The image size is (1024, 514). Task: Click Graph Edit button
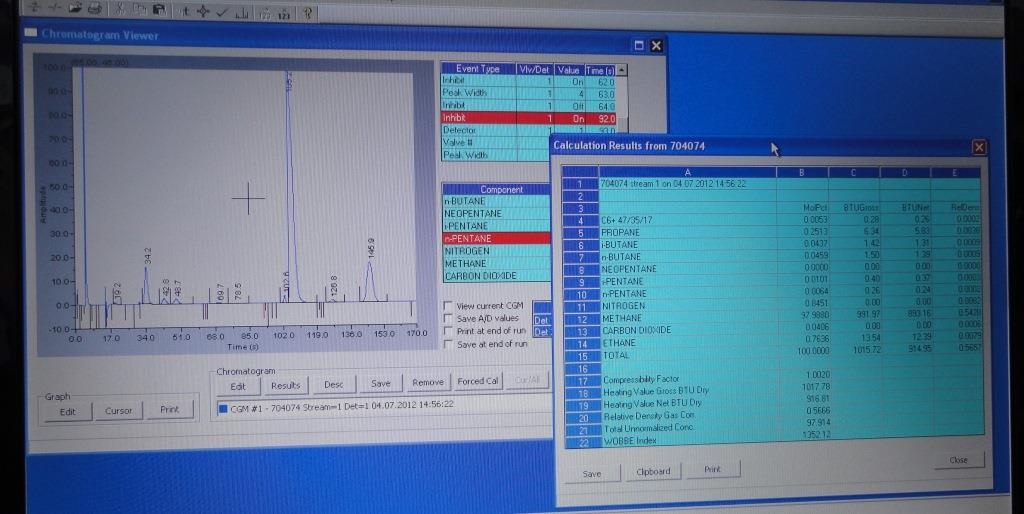point(68,411)
